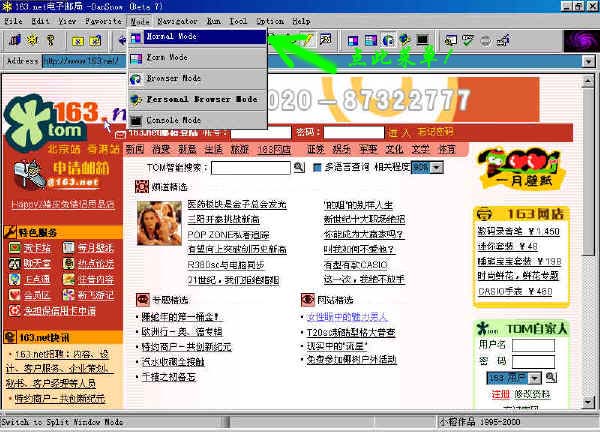Click the page scrollbar up arrow
The width and height of the screenshot is (600, 432).
coord(588,81)
